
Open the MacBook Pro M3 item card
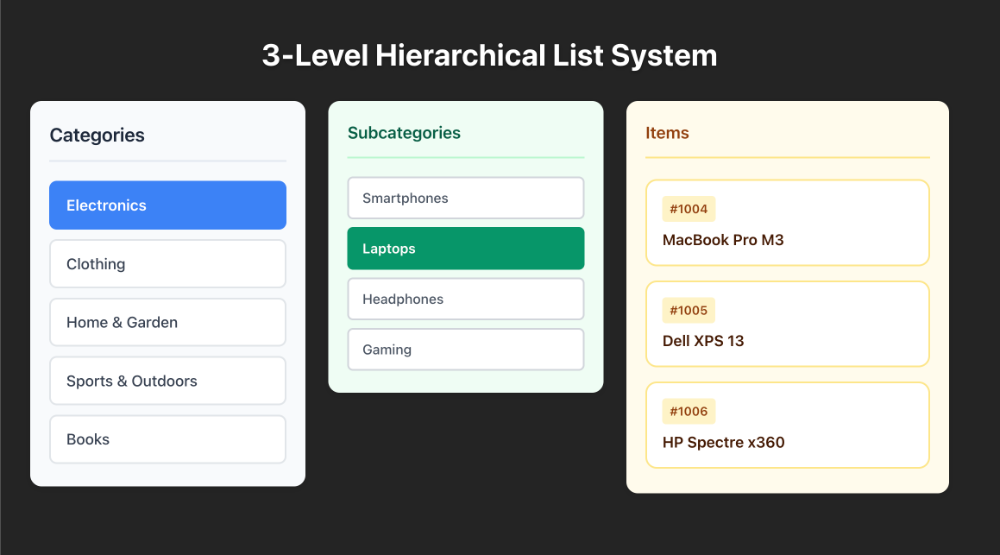[x=788, y=223]
